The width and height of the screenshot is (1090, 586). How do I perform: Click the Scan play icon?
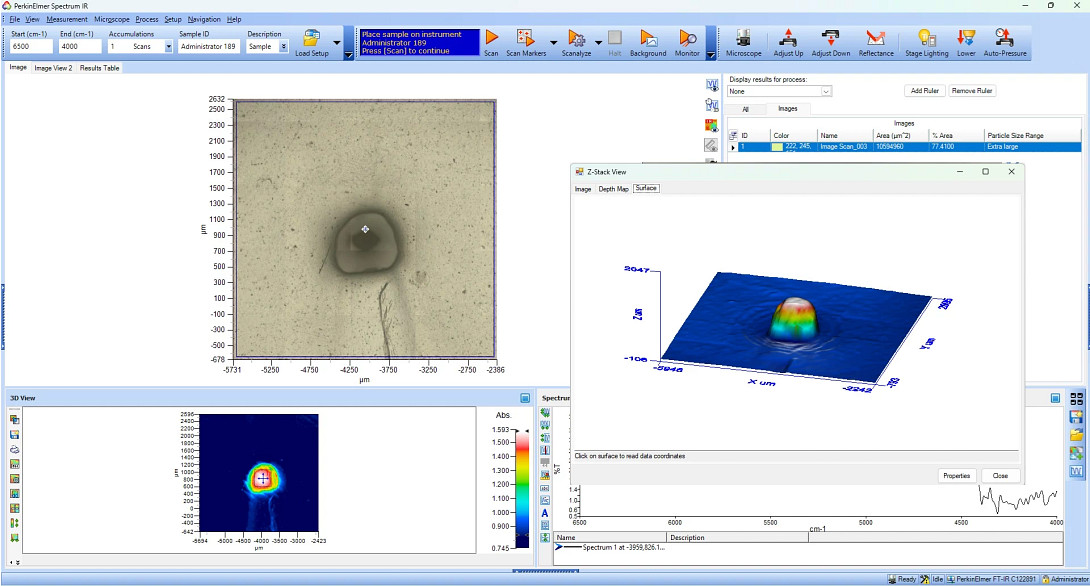tap(491, 38)
